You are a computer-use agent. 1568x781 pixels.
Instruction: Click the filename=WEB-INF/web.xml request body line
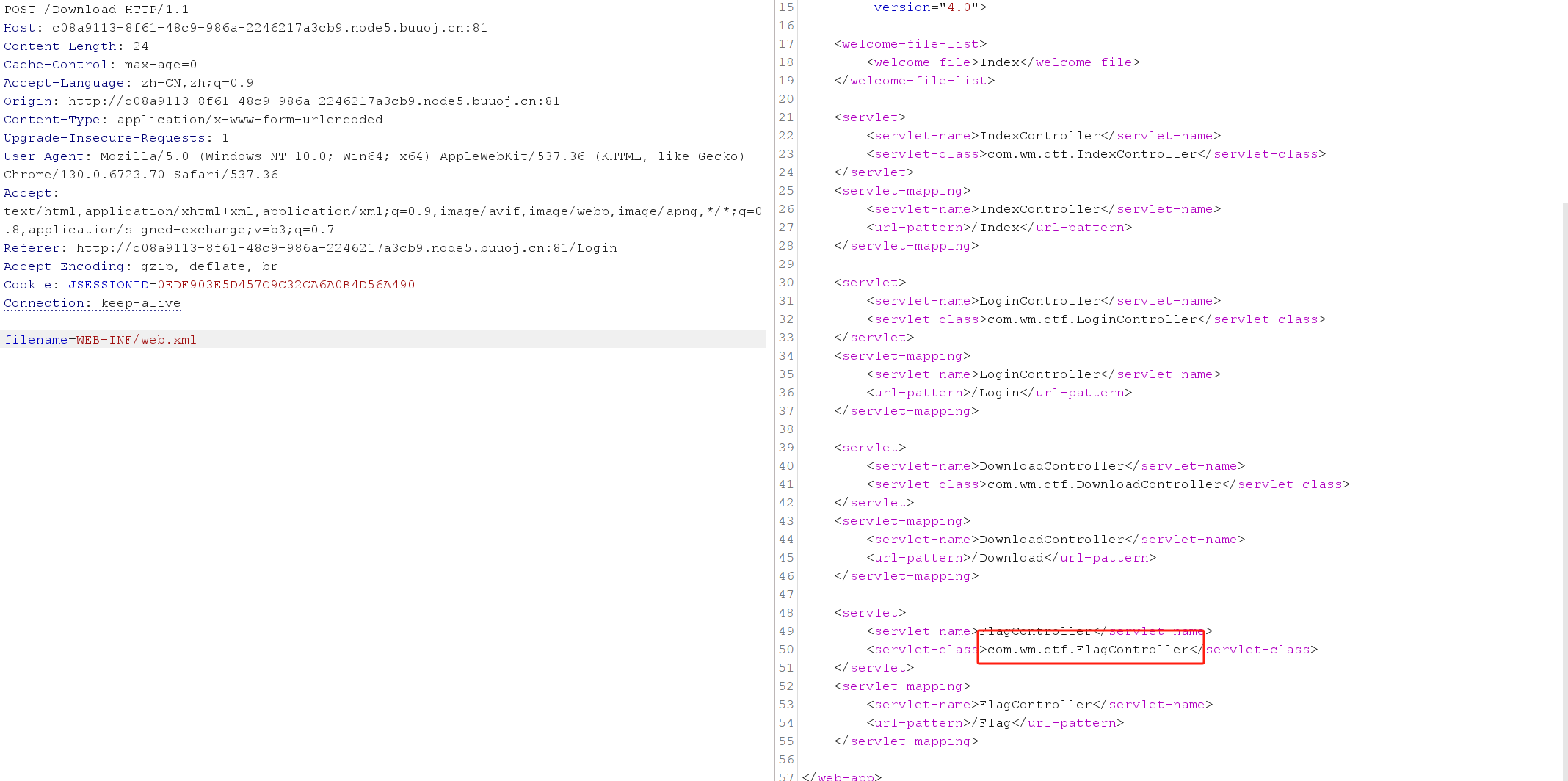coord(101,340)
